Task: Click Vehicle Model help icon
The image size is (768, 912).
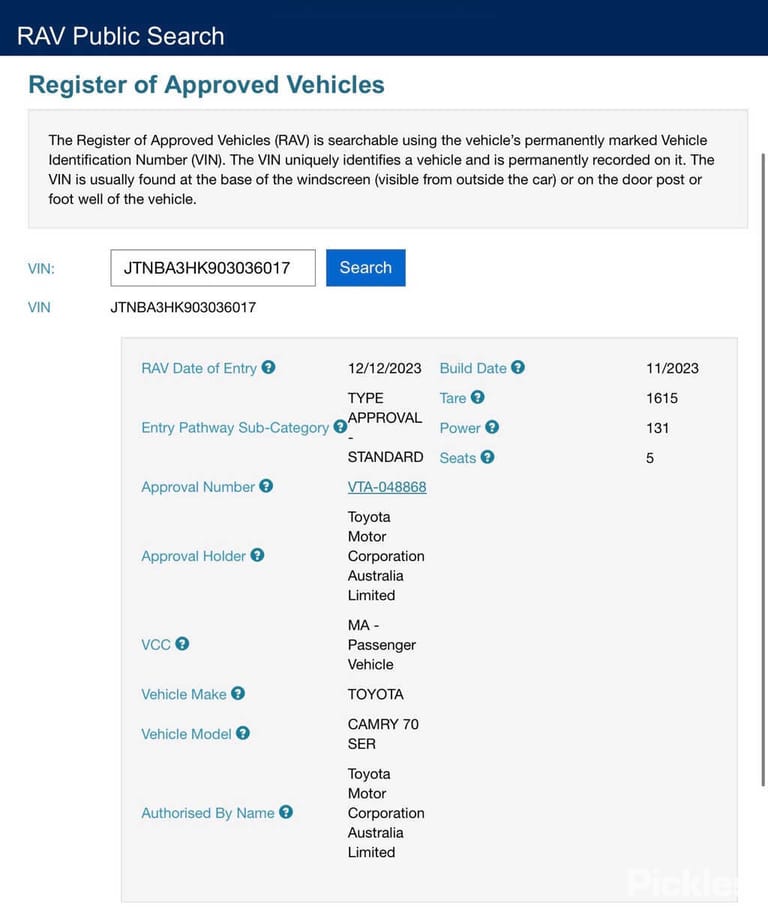Action: 243,733
